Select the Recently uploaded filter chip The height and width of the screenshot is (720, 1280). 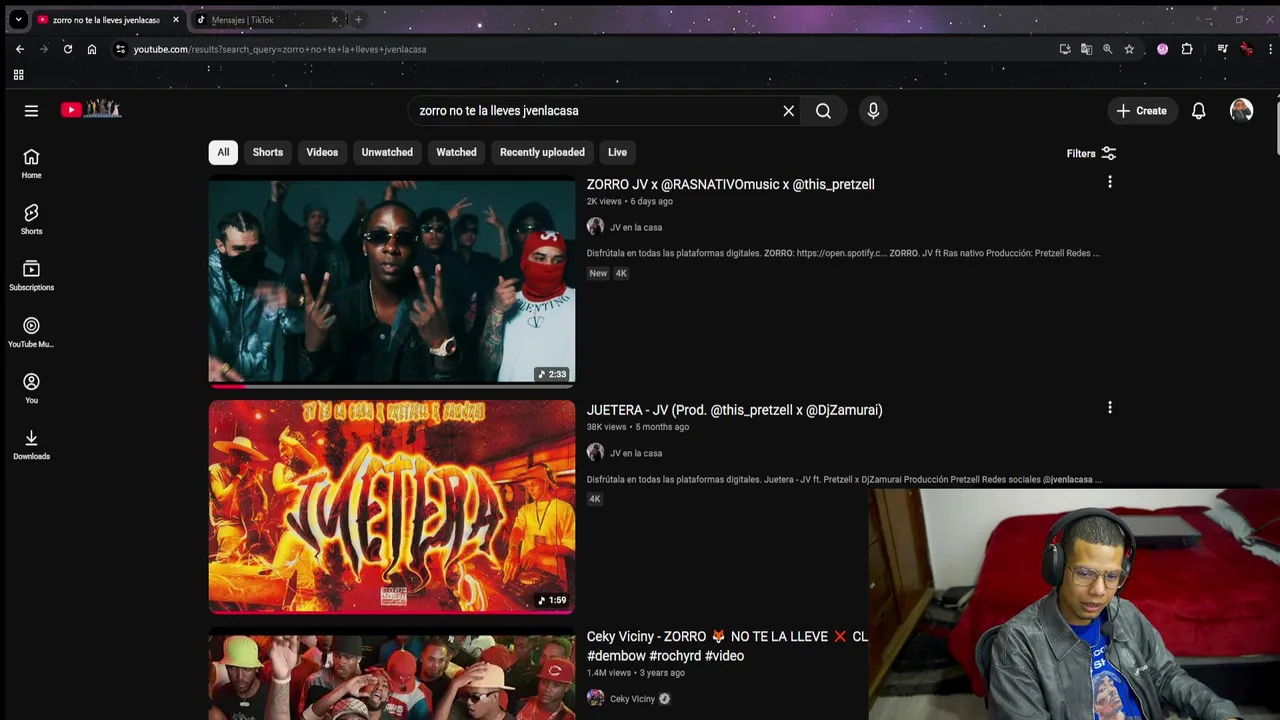coord(542,152)
